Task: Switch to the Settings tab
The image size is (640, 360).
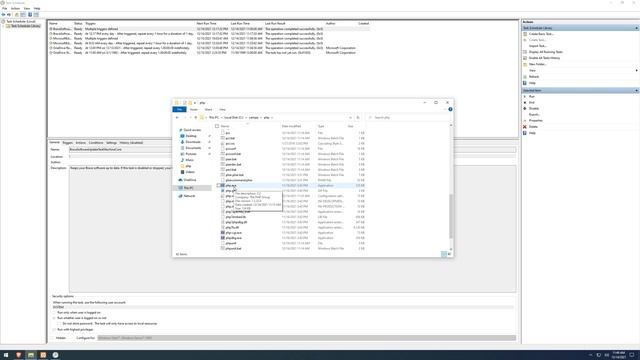Action: (x=111, y=143)
